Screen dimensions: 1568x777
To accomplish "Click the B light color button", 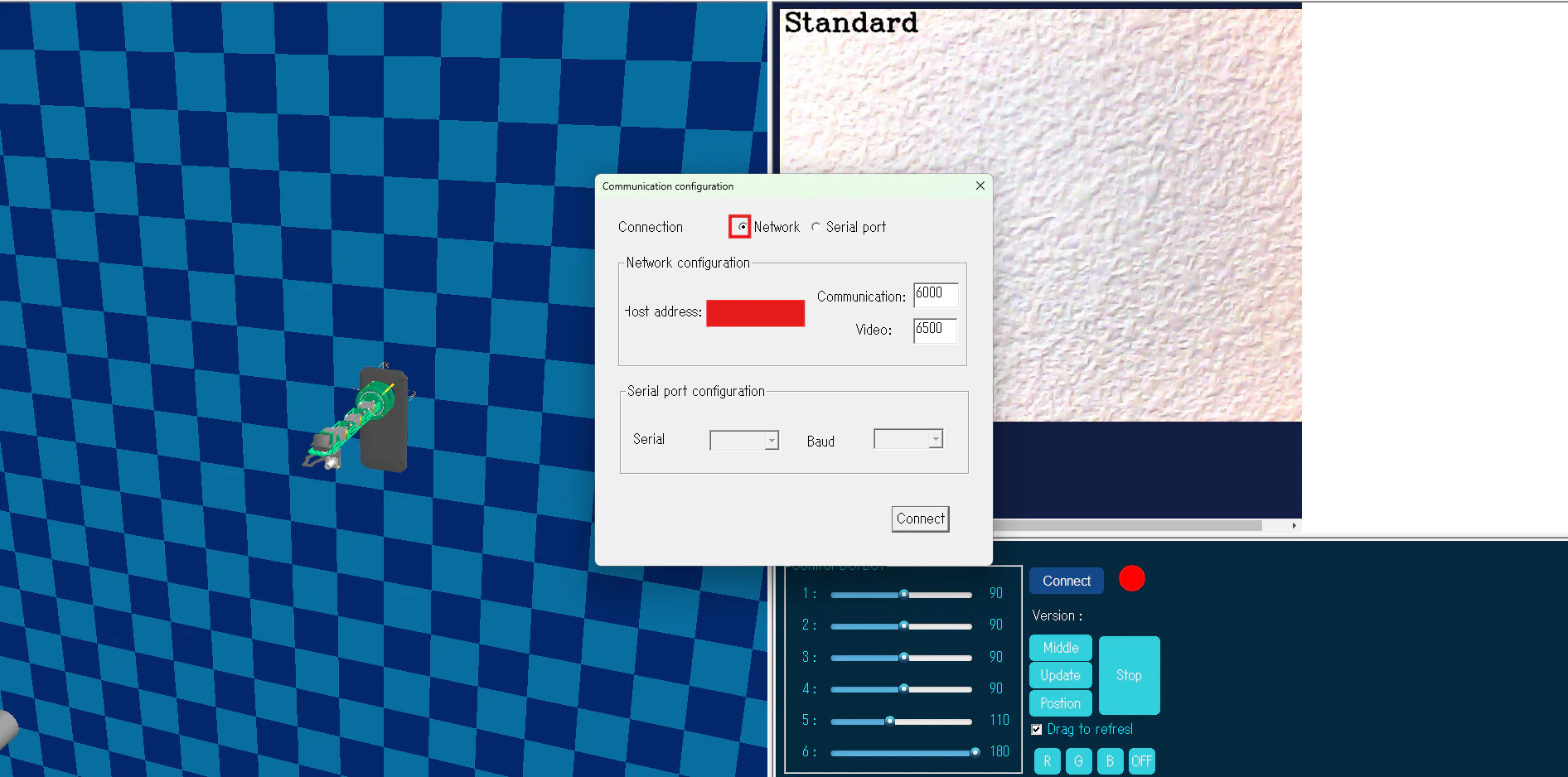I will click(x=1110, y=761).
